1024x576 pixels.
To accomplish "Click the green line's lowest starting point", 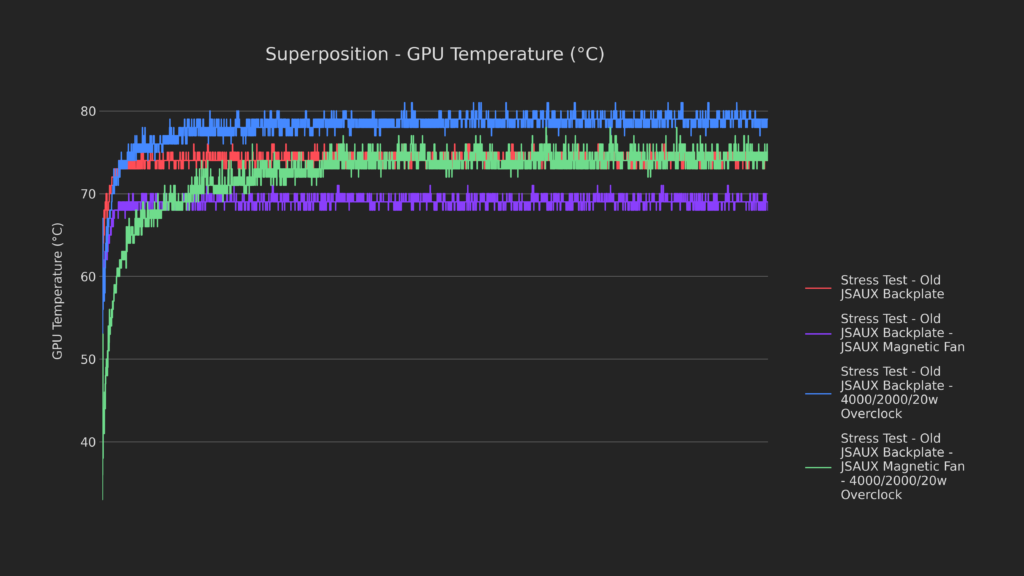I will [x=102, y=497].
